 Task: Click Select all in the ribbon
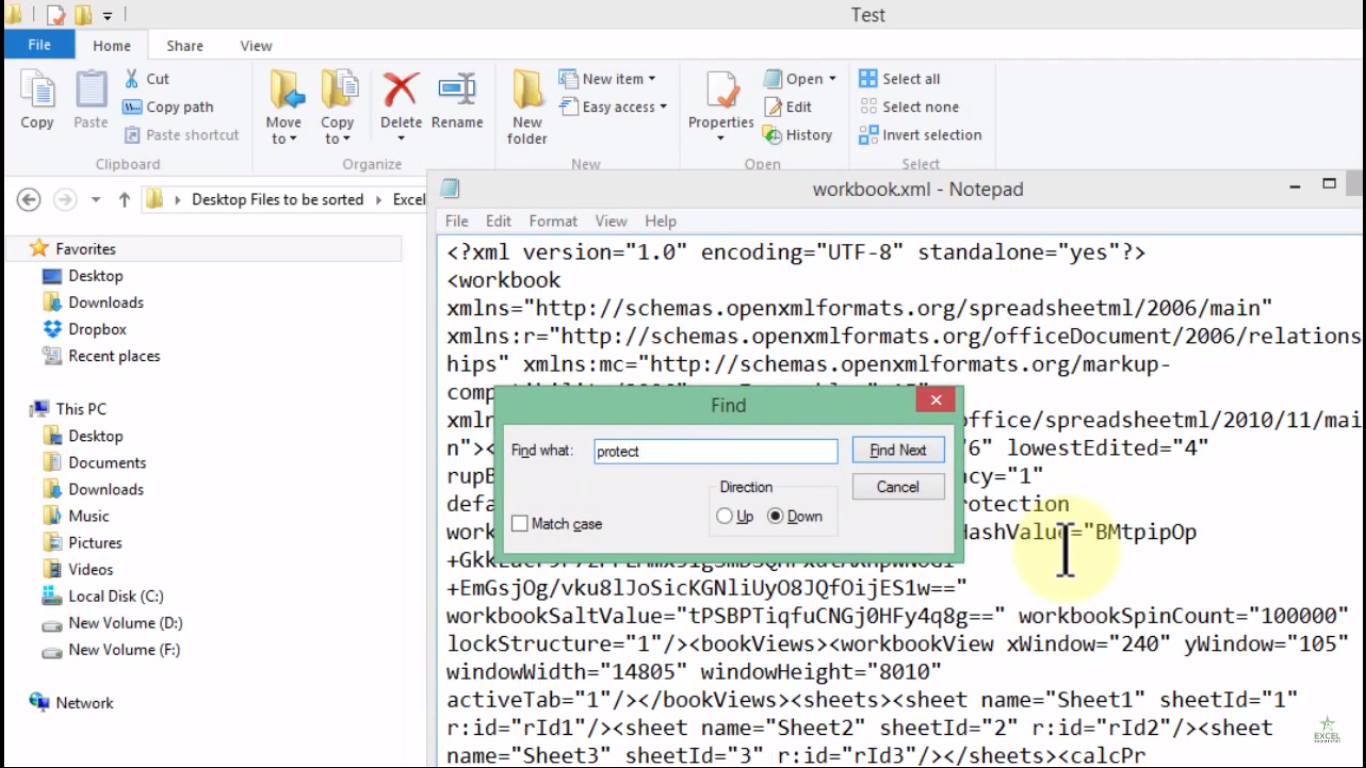tap(899, 78)
